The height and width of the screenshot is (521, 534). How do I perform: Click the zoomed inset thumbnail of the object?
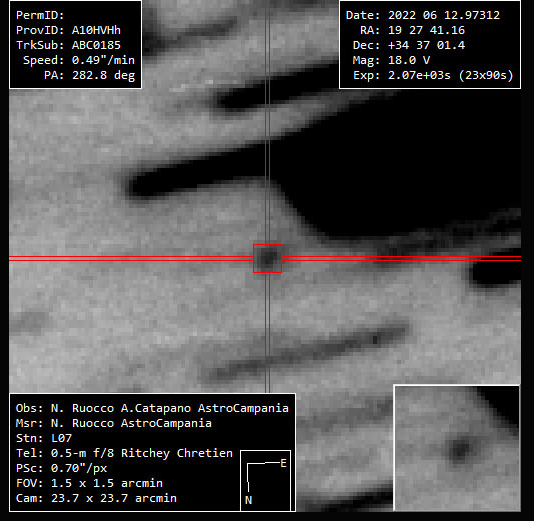[457, 448]
